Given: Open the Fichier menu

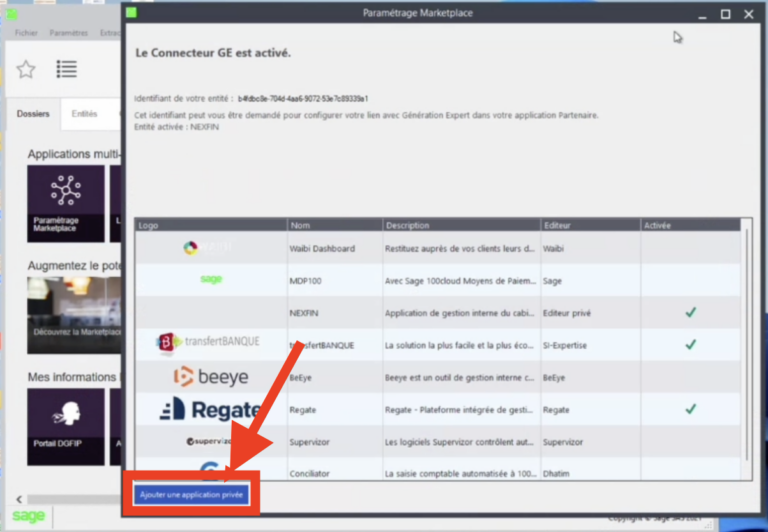Looking at the screenshot, I should 26,33.
